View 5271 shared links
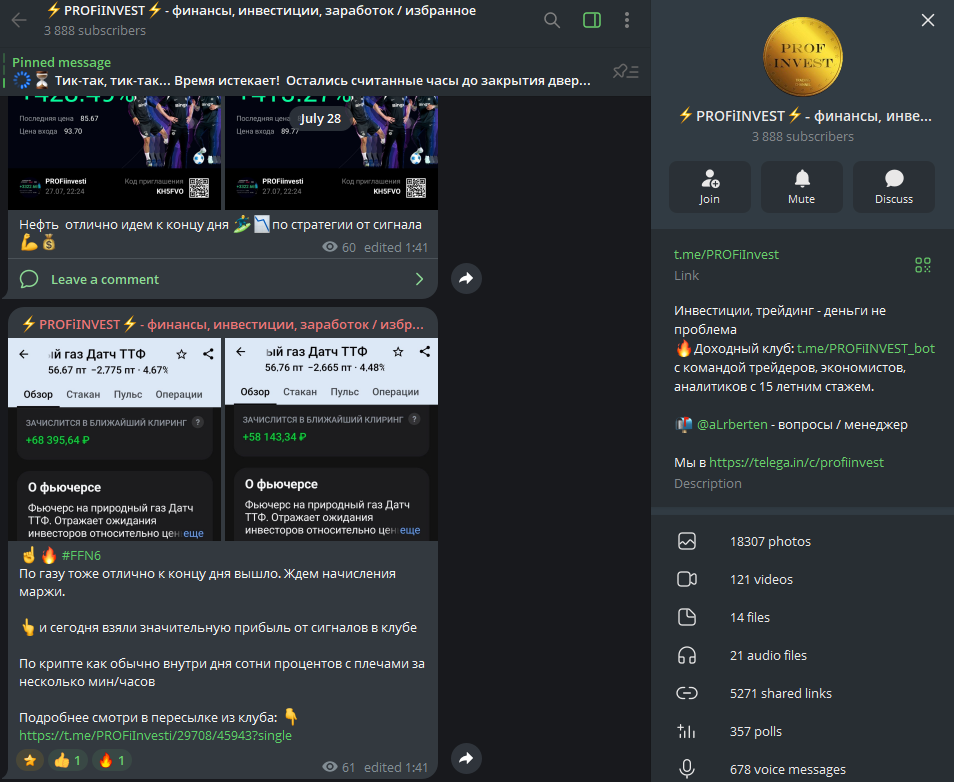 (x=803, y=693)
